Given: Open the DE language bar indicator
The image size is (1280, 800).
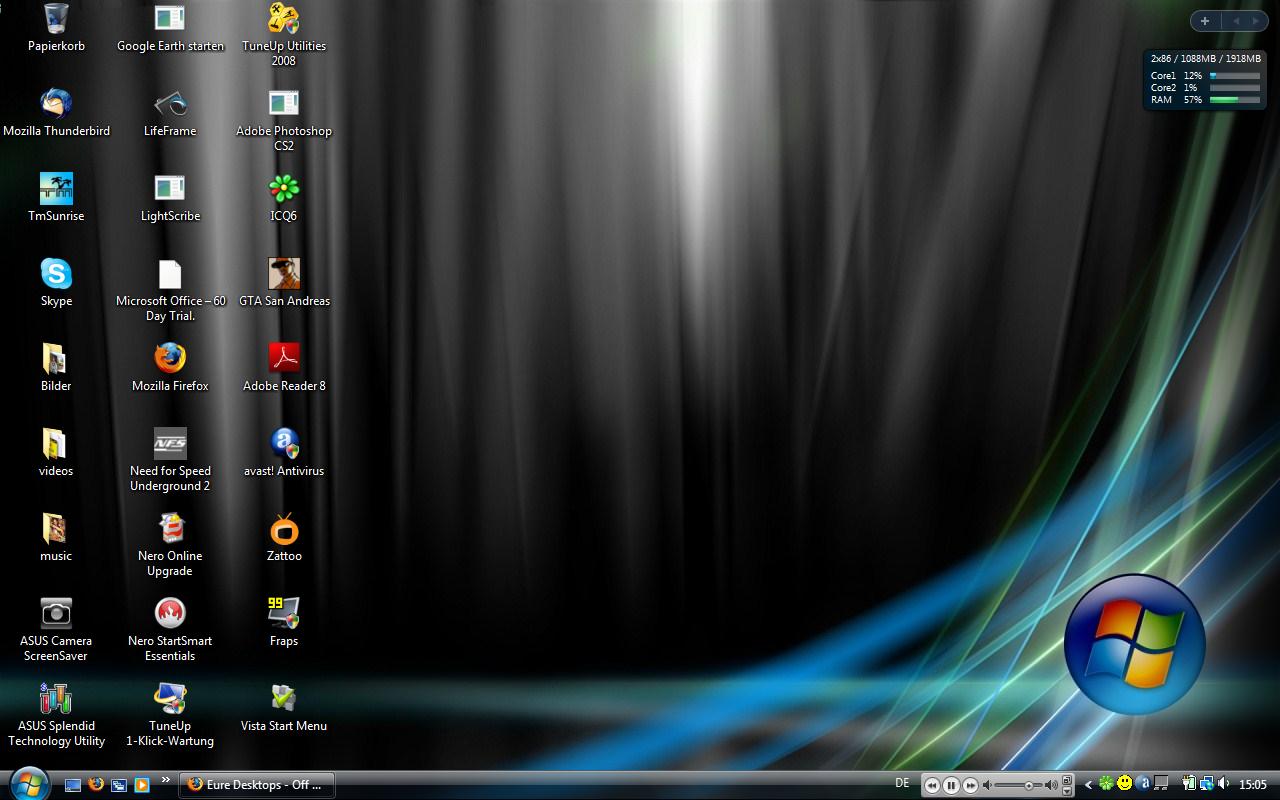Looking at the screenshot, I should tap(903, 784).
